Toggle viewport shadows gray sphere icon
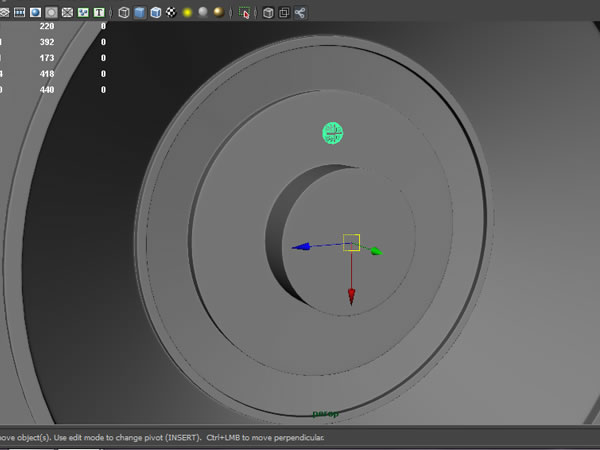 [203, 12]
